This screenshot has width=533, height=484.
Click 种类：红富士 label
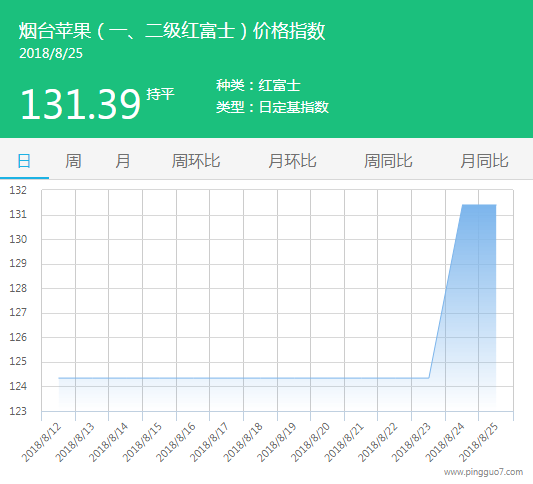(258, 85)
